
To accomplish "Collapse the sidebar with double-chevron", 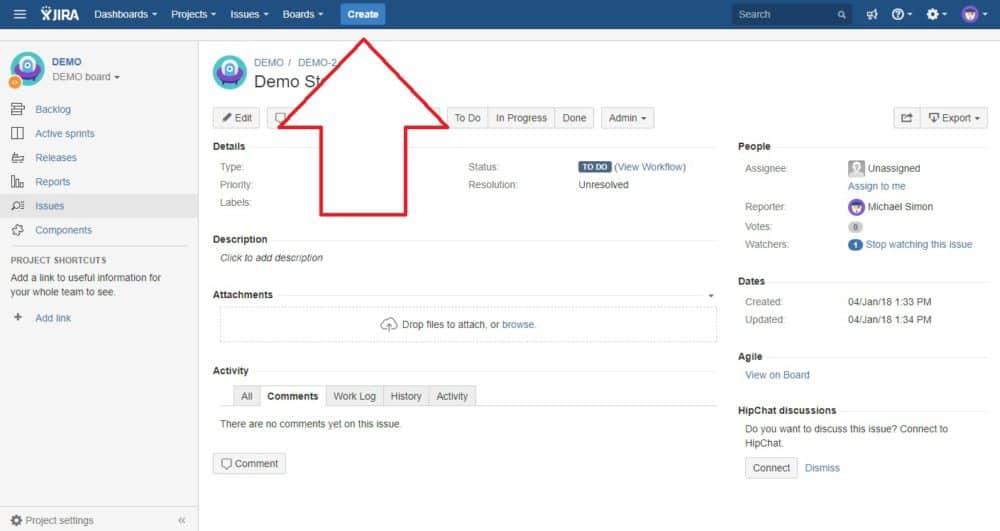I will pos(182,520).
